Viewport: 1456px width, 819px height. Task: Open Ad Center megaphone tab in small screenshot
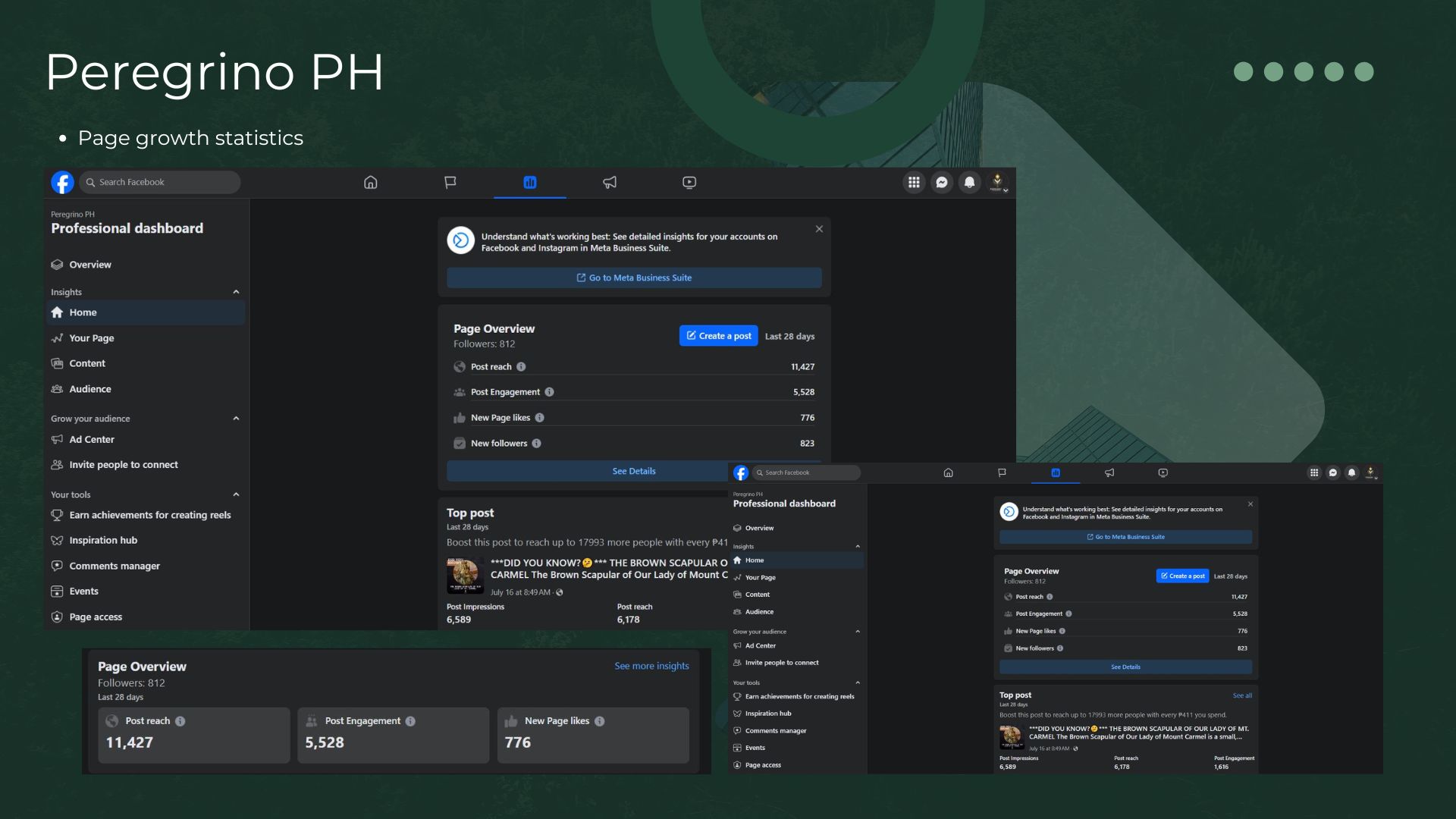pyautogui.click(x=1109, y=472)
